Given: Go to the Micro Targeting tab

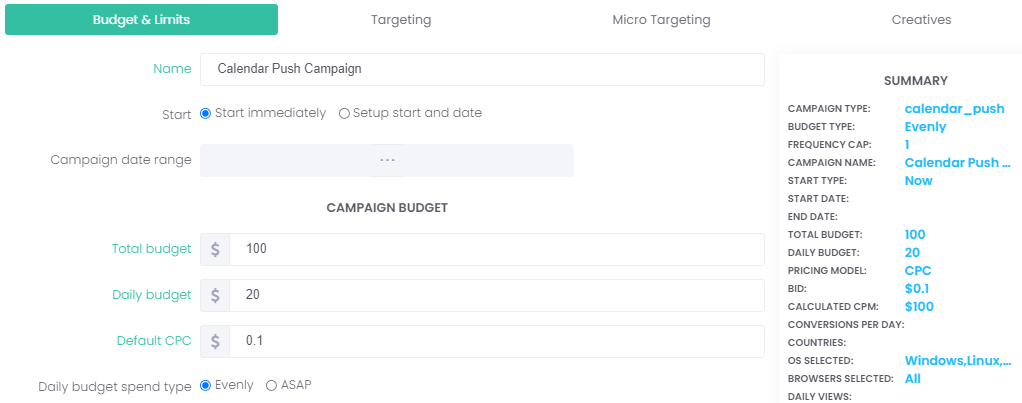Looking at the screenshot, I should 661,20.
